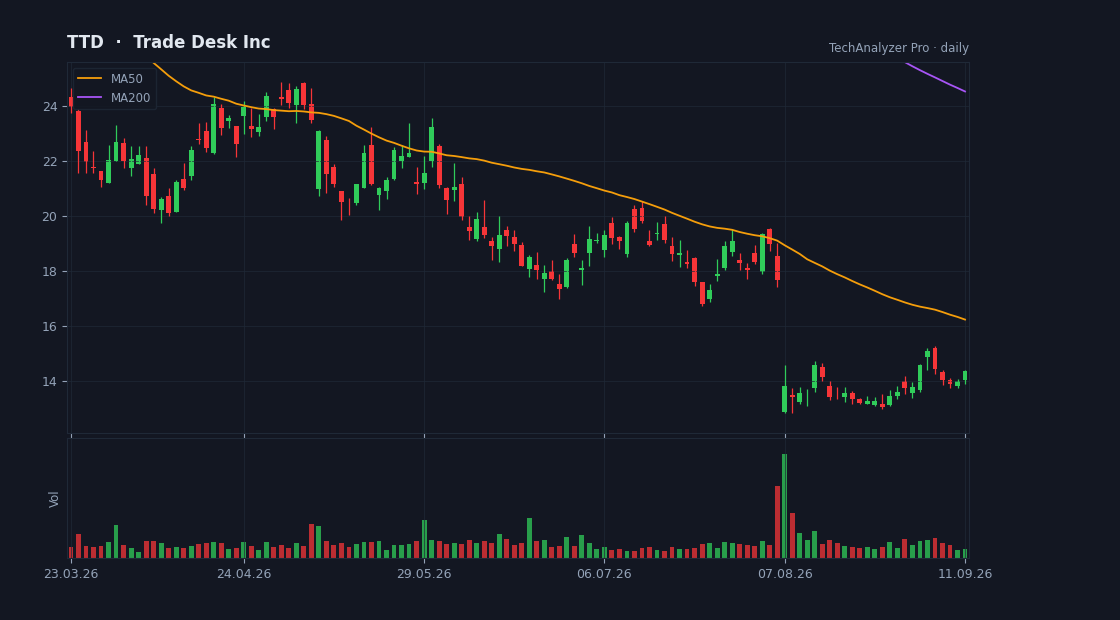Click the gap-down green candle at 07.08.26
Viewport: 1120px width, 620px height.
pos(784,399)
